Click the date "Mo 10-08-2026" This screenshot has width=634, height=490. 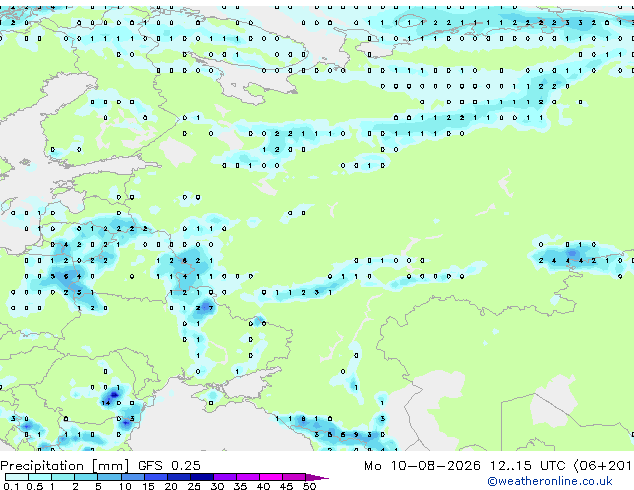pos(422,466)
